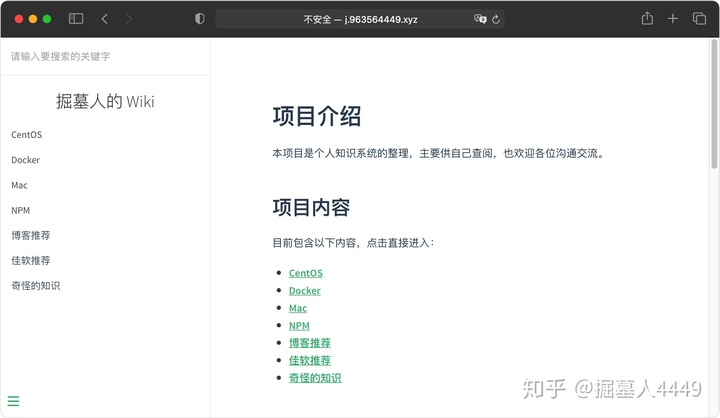Follow the green CentOS link
This screenshot has width=720, height=418.
pyautogui.click(x=306, y=273)
